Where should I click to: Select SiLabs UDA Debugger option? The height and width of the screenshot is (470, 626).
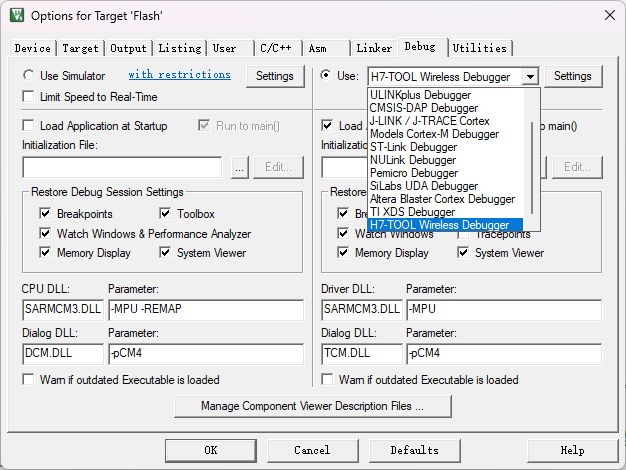pyautogui.click(x=446, y=186)
